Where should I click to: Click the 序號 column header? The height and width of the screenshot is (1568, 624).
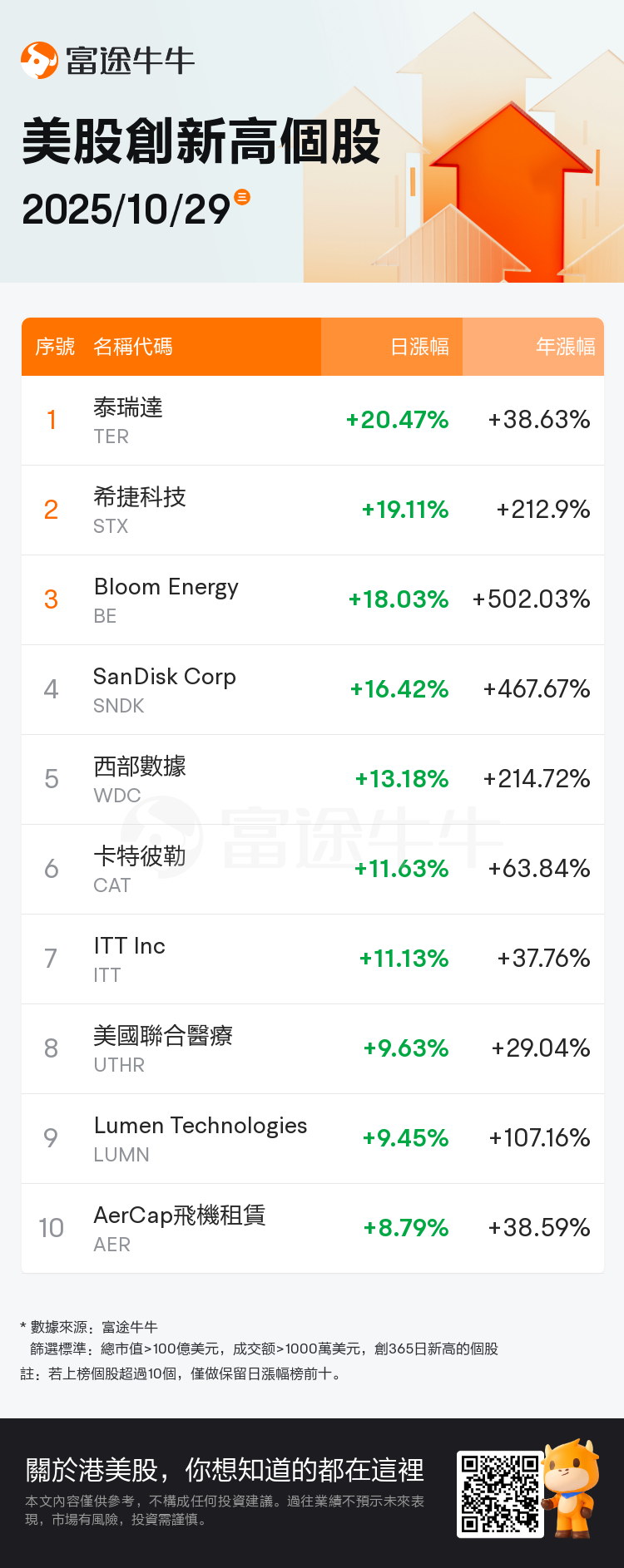click(x=55, y=347)
